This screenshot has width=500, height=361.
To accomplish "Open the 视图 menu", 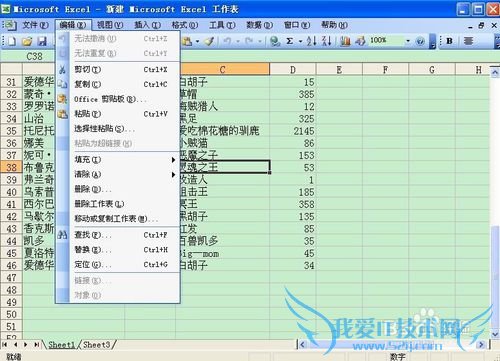I will [x=110, y=25].
